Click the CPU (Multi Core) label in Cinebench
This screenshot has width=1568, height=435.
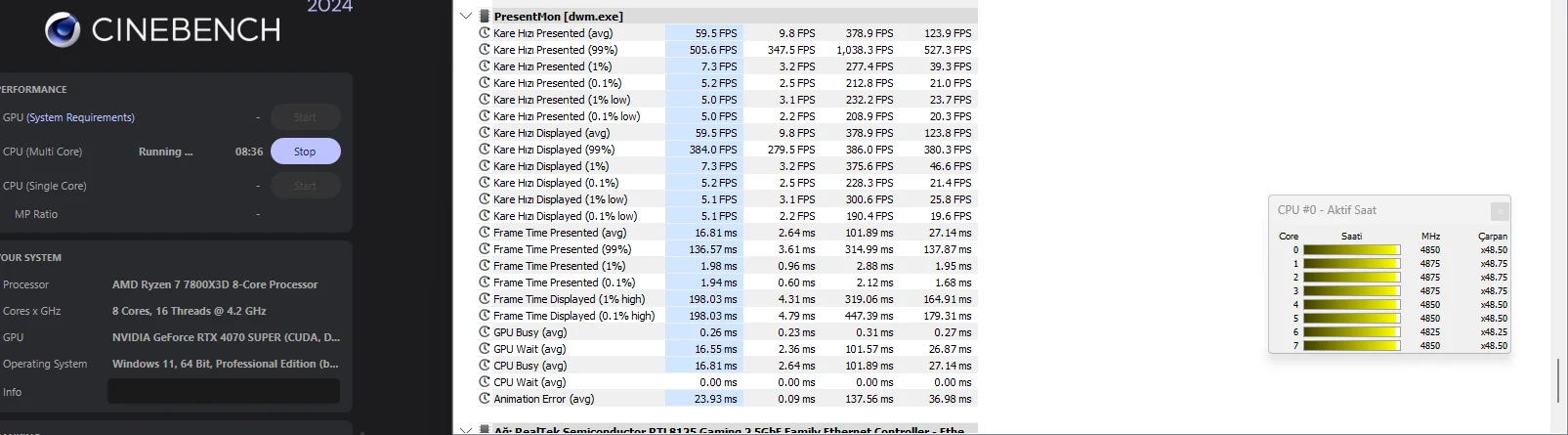point(43,152)
